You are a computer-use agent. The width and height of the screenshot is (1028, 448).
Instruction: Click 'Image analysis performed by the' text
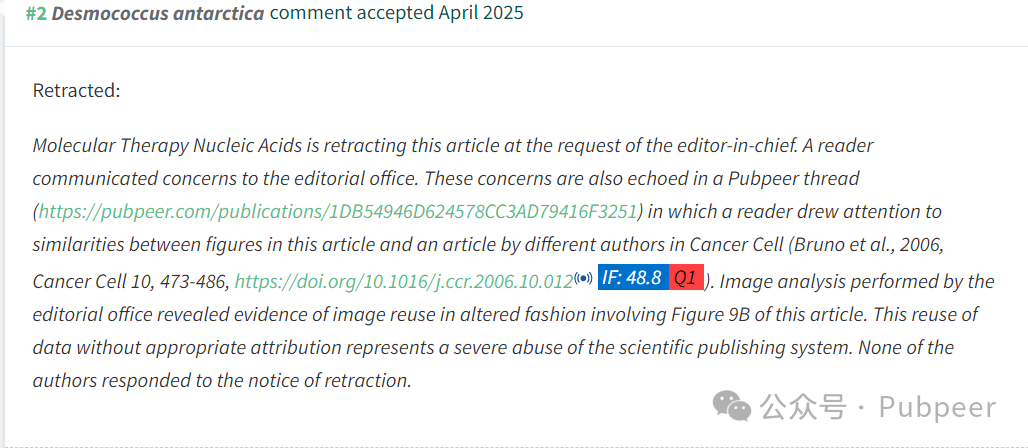tap(858, 281)
